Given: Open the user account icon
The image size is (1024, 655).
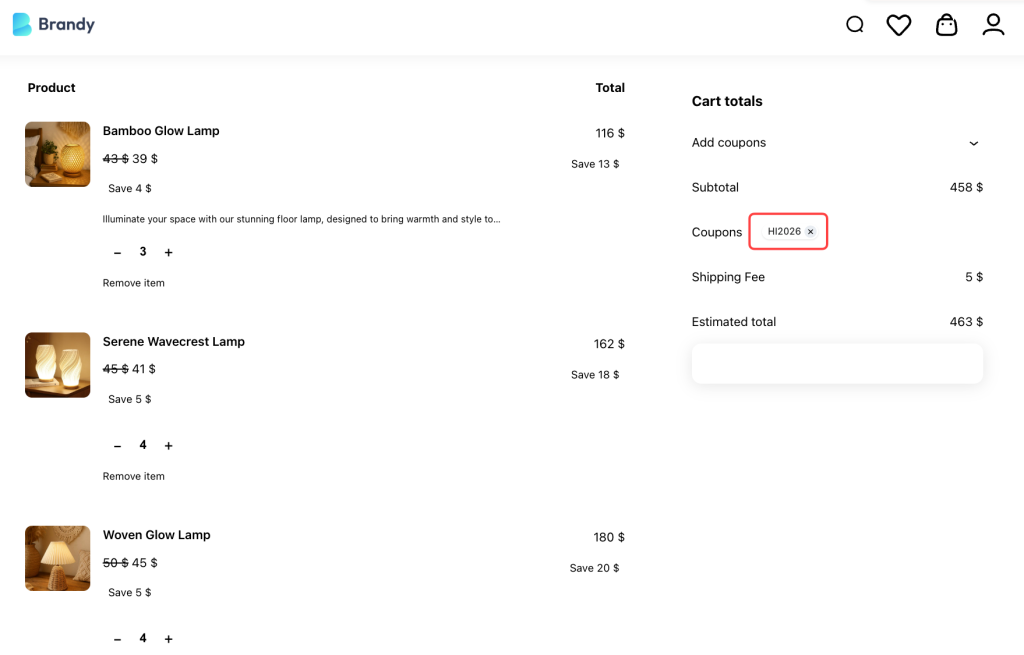Looking at the screenshot, I should pos(993,24).
